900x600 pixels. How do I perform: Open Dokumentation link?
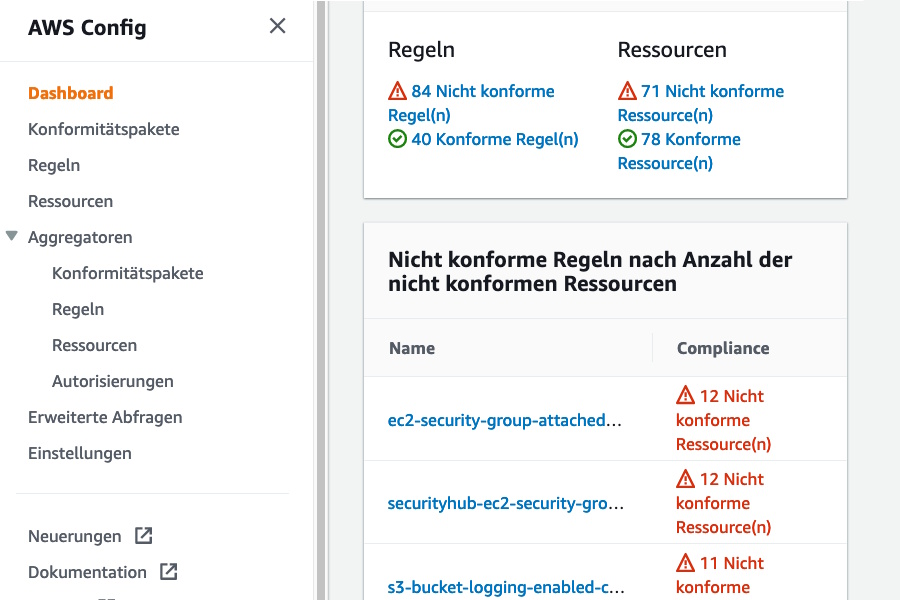(87, 572)
